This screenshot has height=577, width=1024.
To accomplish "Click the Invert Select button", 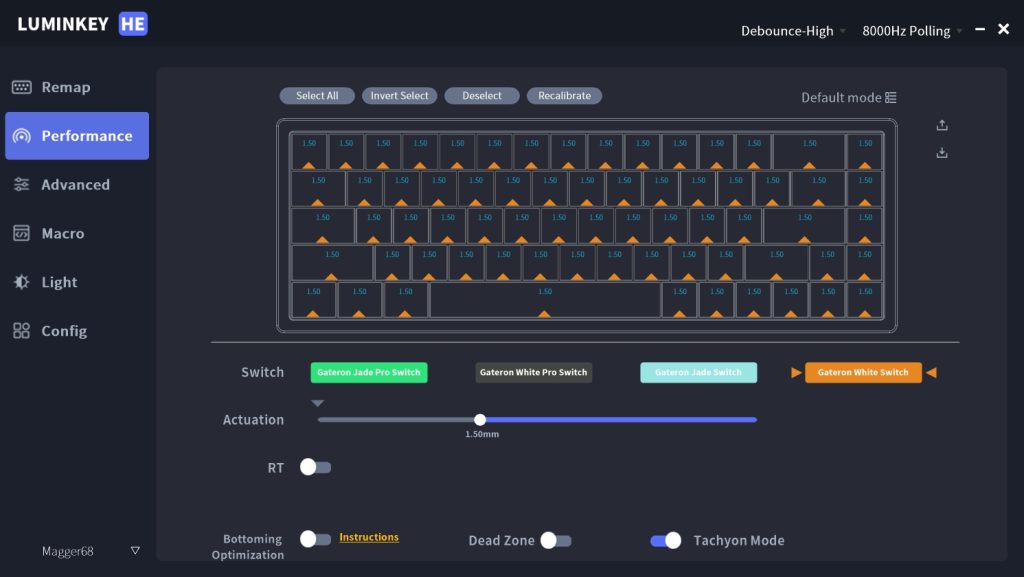I will [399, 96].
